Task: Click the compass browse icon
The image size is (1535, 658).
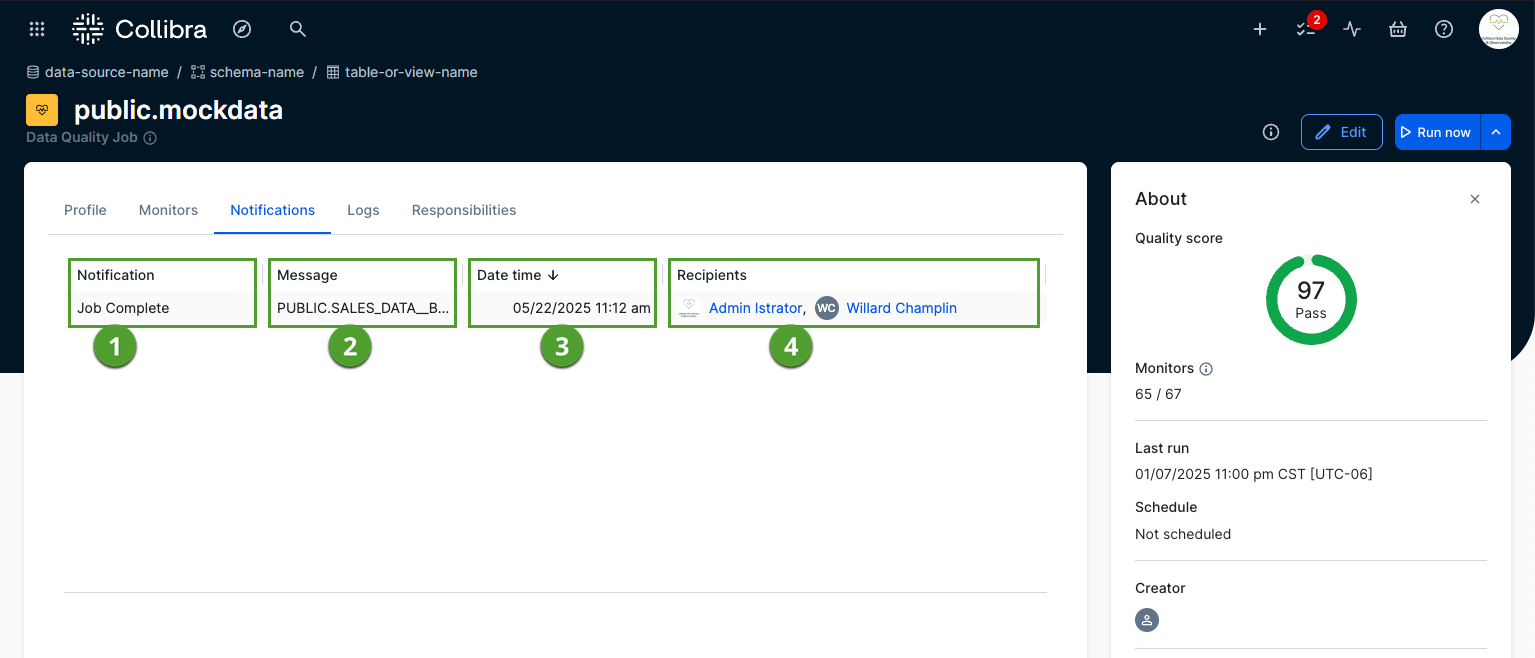Action: (x=242, y=29)
